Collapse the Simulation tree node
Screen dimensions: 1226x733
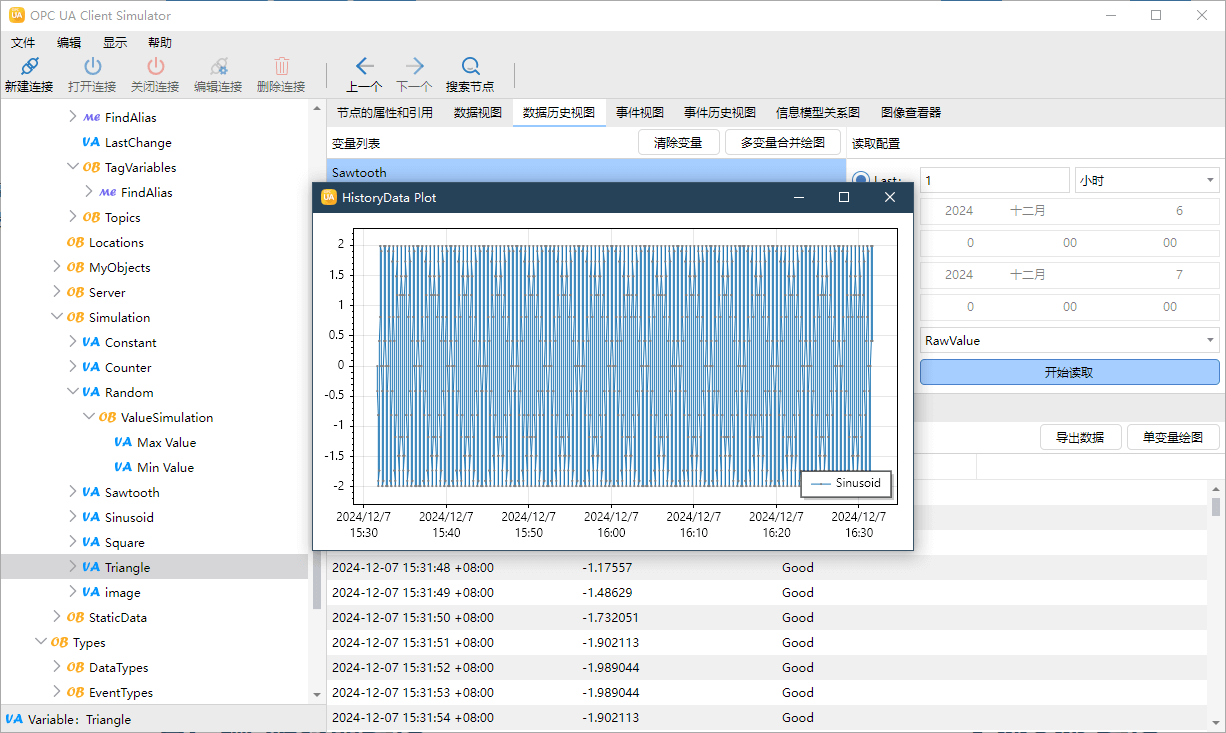point(57,317)
